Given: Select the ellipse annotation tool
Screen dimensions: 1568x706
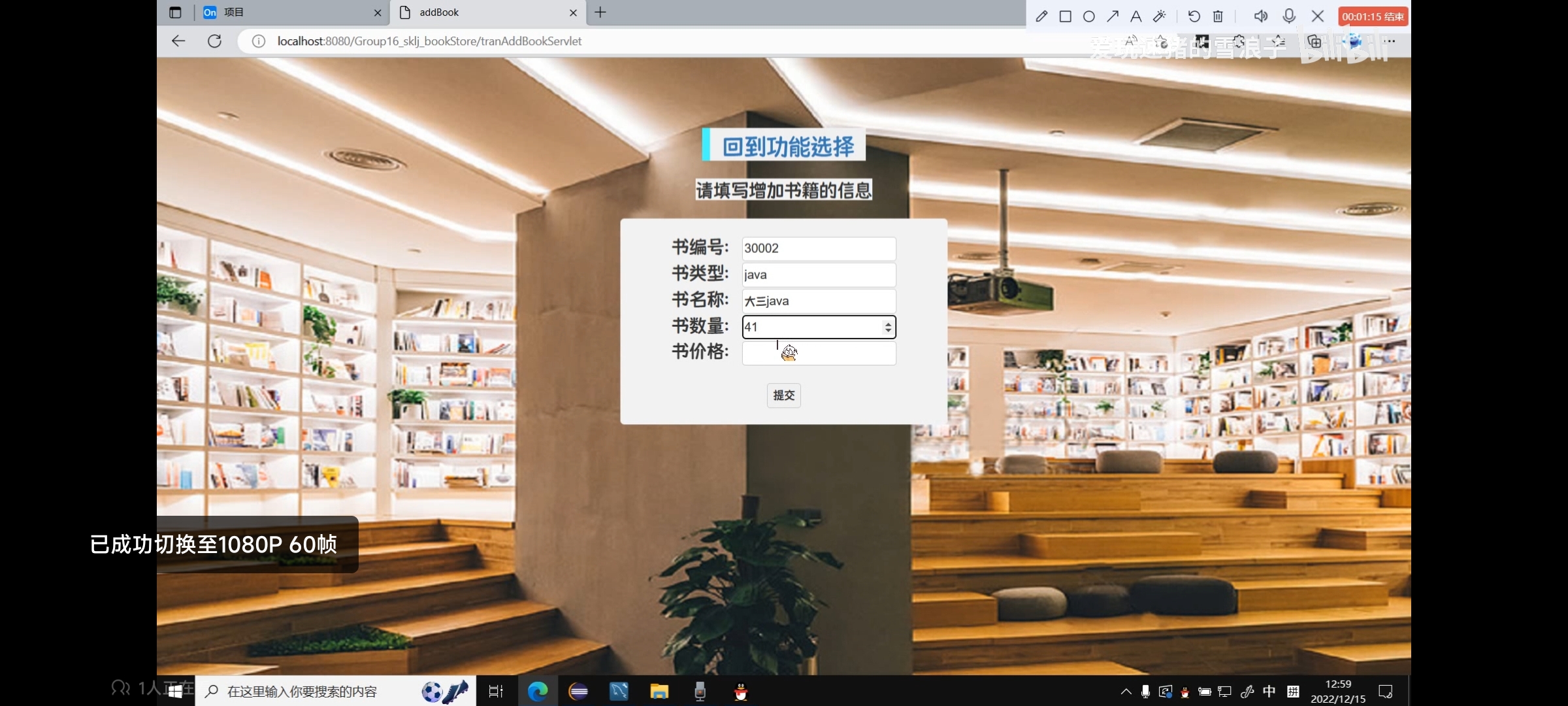Looking at the screenshot, I should pyautogui.click(x=1088, y=16).
